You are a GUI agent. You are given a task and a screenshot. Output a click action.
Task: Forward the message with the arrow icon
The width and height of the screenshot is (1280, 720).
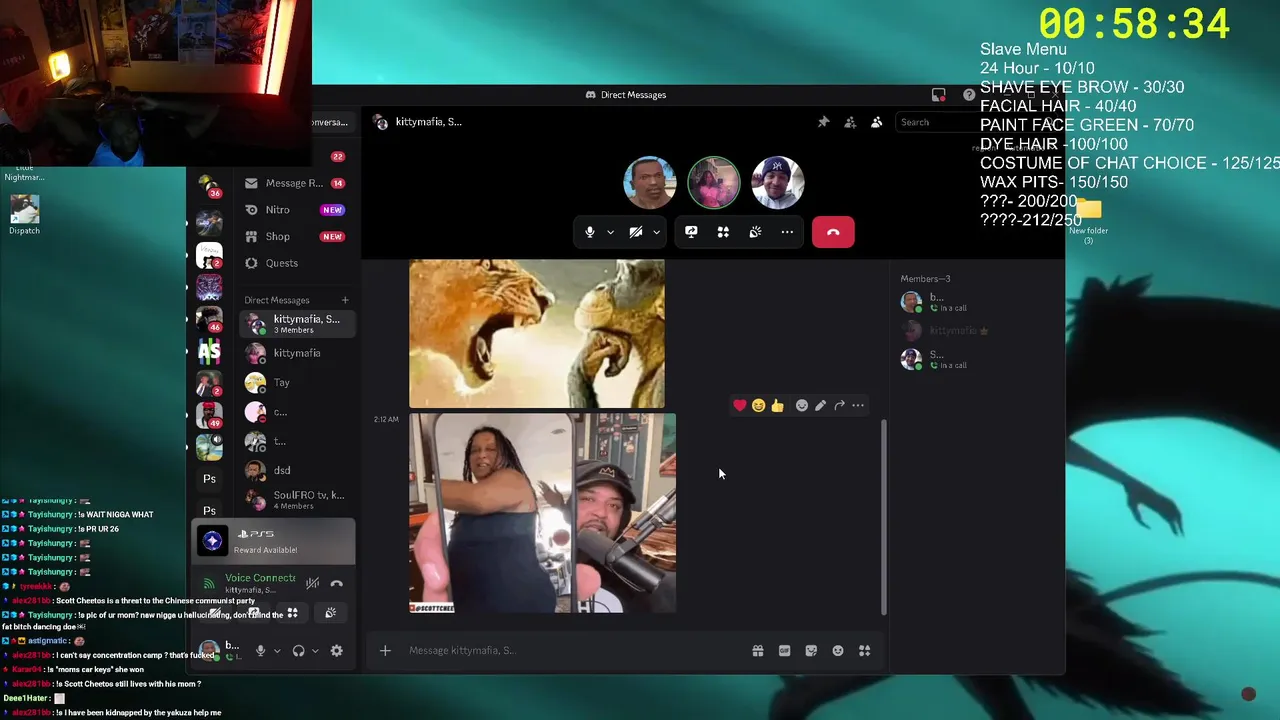(x=839, y=405)
